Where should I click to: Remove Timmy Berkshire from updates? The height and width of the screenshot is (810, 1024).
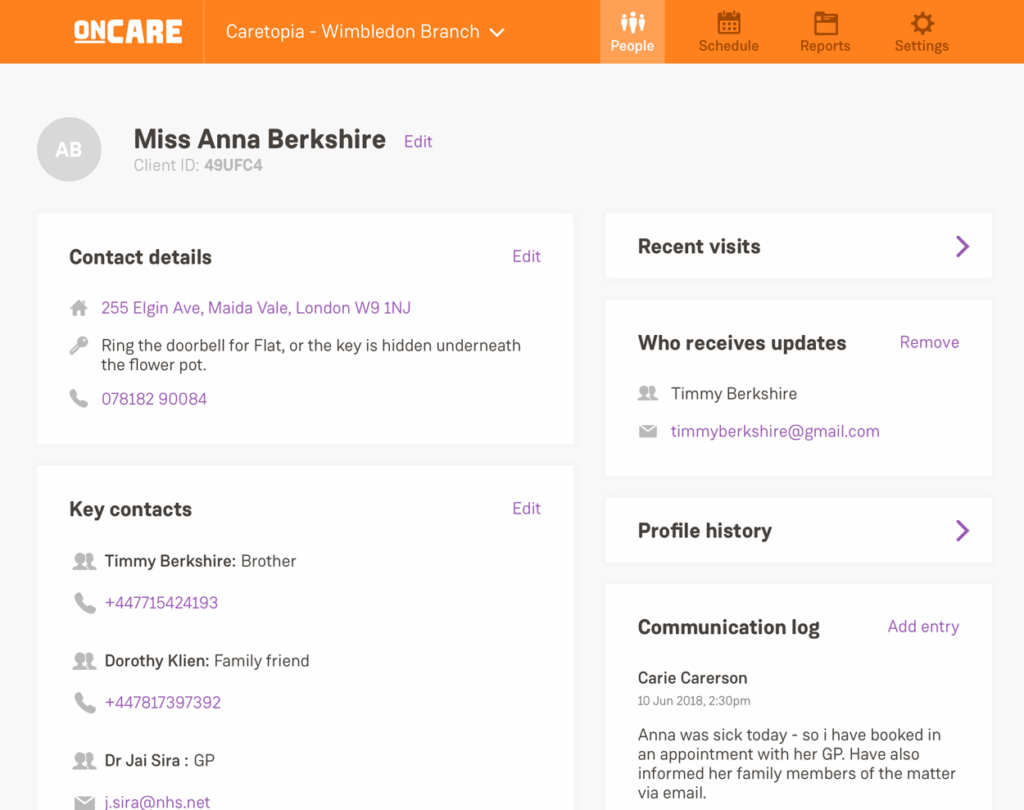(929, 342)
